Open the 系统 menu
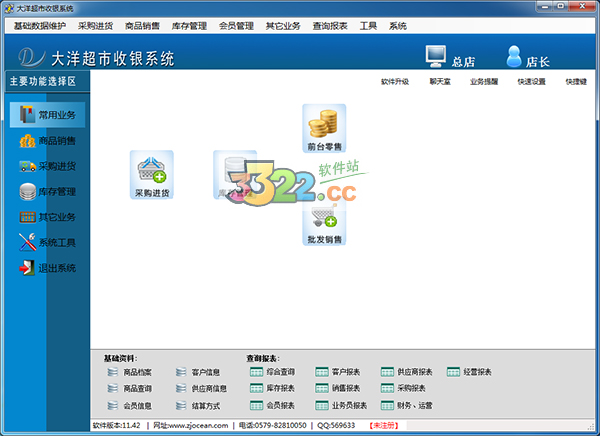The image size is (600, 436). tap(398, 26)
